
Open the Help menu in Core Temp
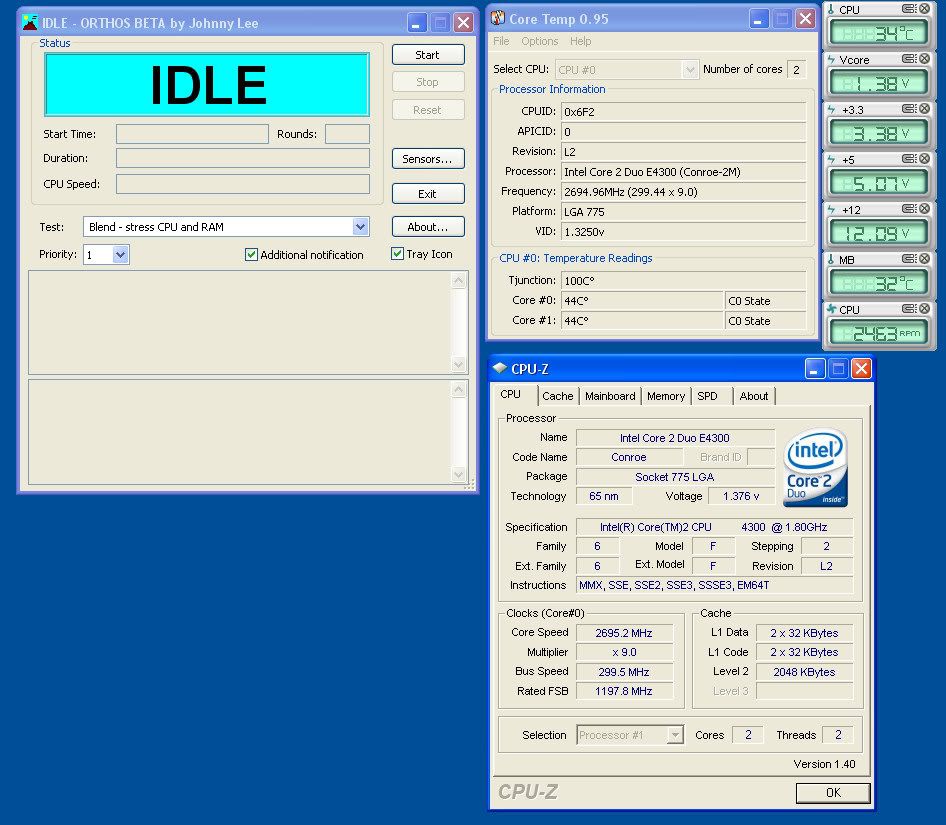pos(580,41)
